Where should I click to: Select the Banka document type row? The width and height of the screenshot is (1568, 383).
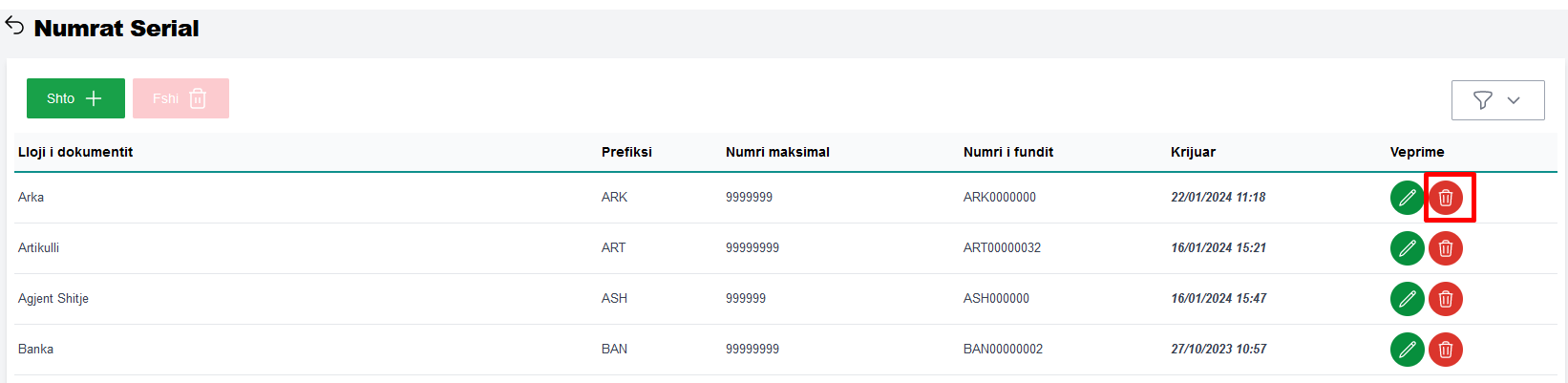[x=36, y=350]
